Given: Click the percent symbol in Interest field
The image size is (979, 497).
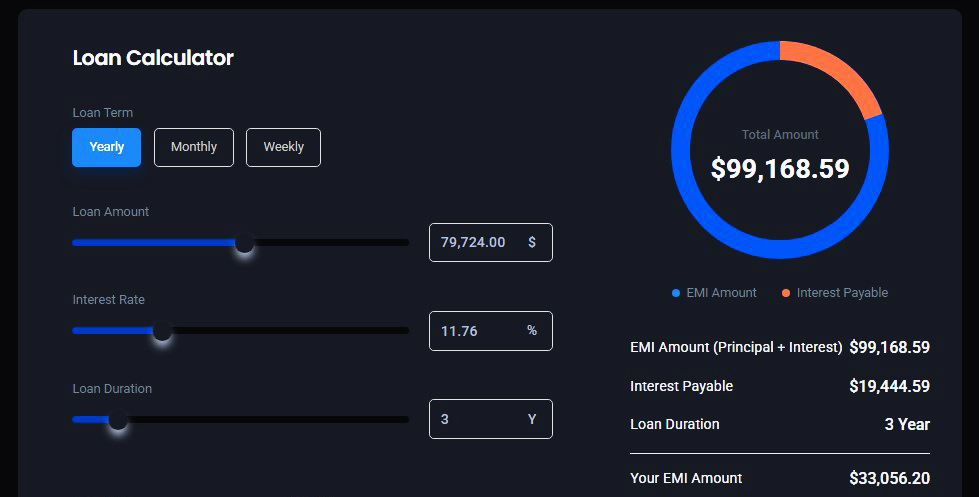Looking at the screenshot, I should tap(532, 331).
